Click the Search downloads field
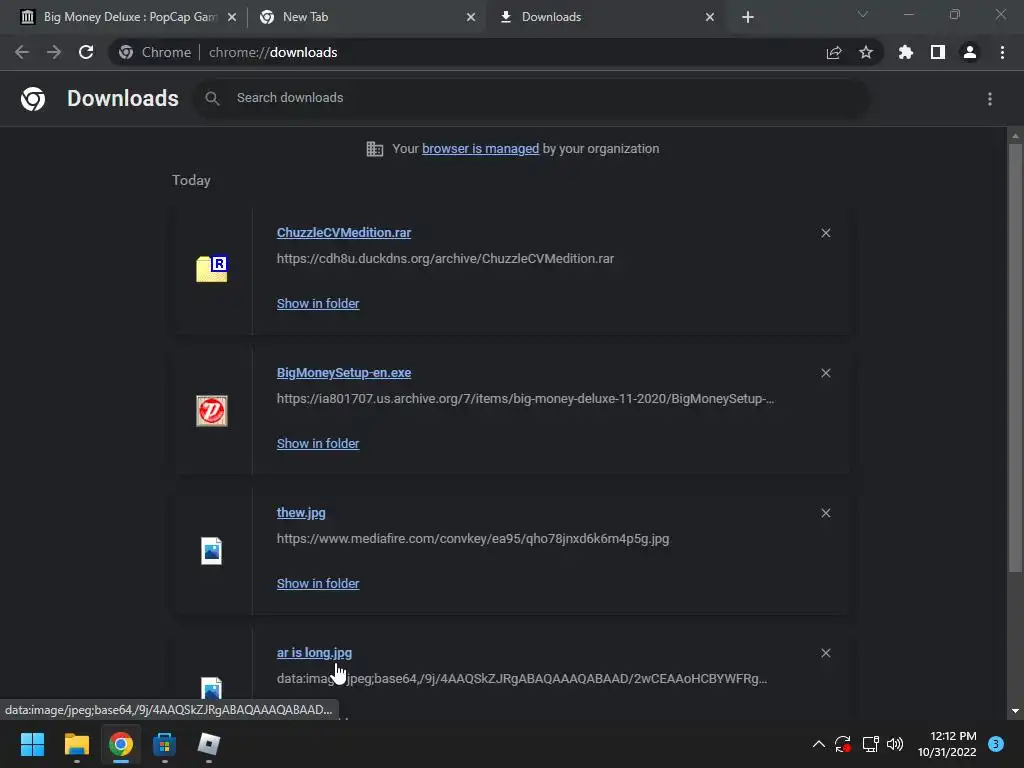 coord(532,98)
